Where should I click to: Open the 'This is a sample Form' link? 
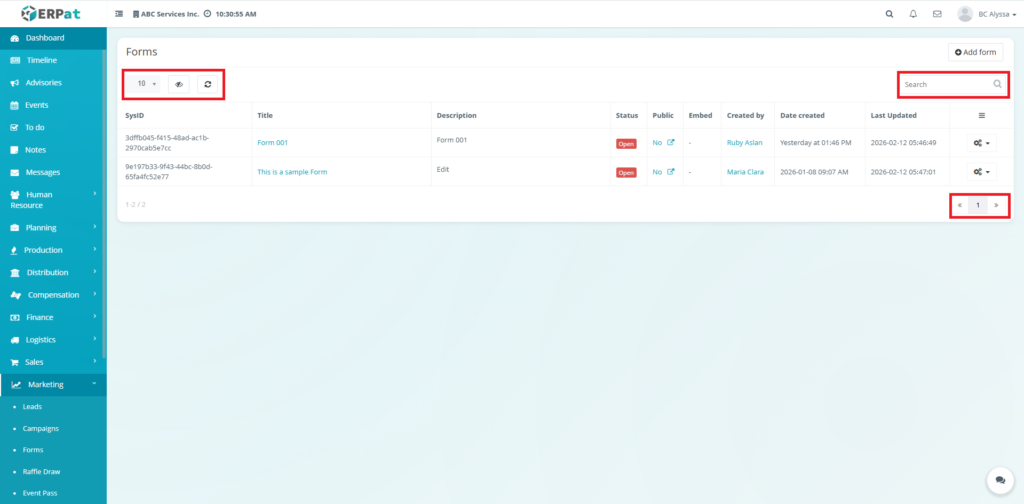point(292,172)
